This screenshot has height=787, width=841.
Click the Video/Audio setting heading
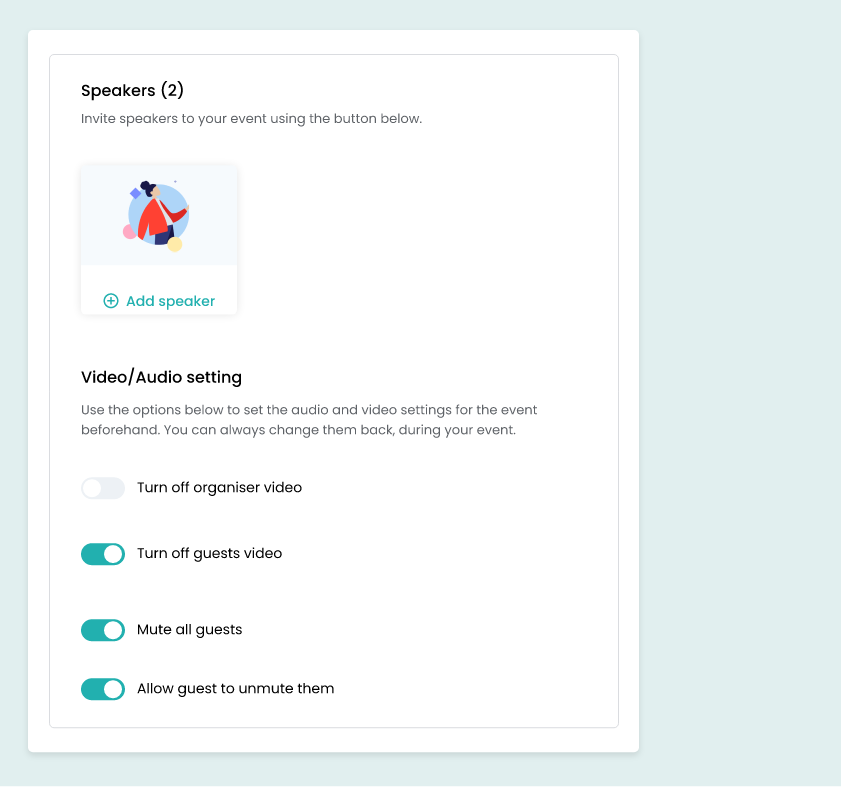point(161,377)
